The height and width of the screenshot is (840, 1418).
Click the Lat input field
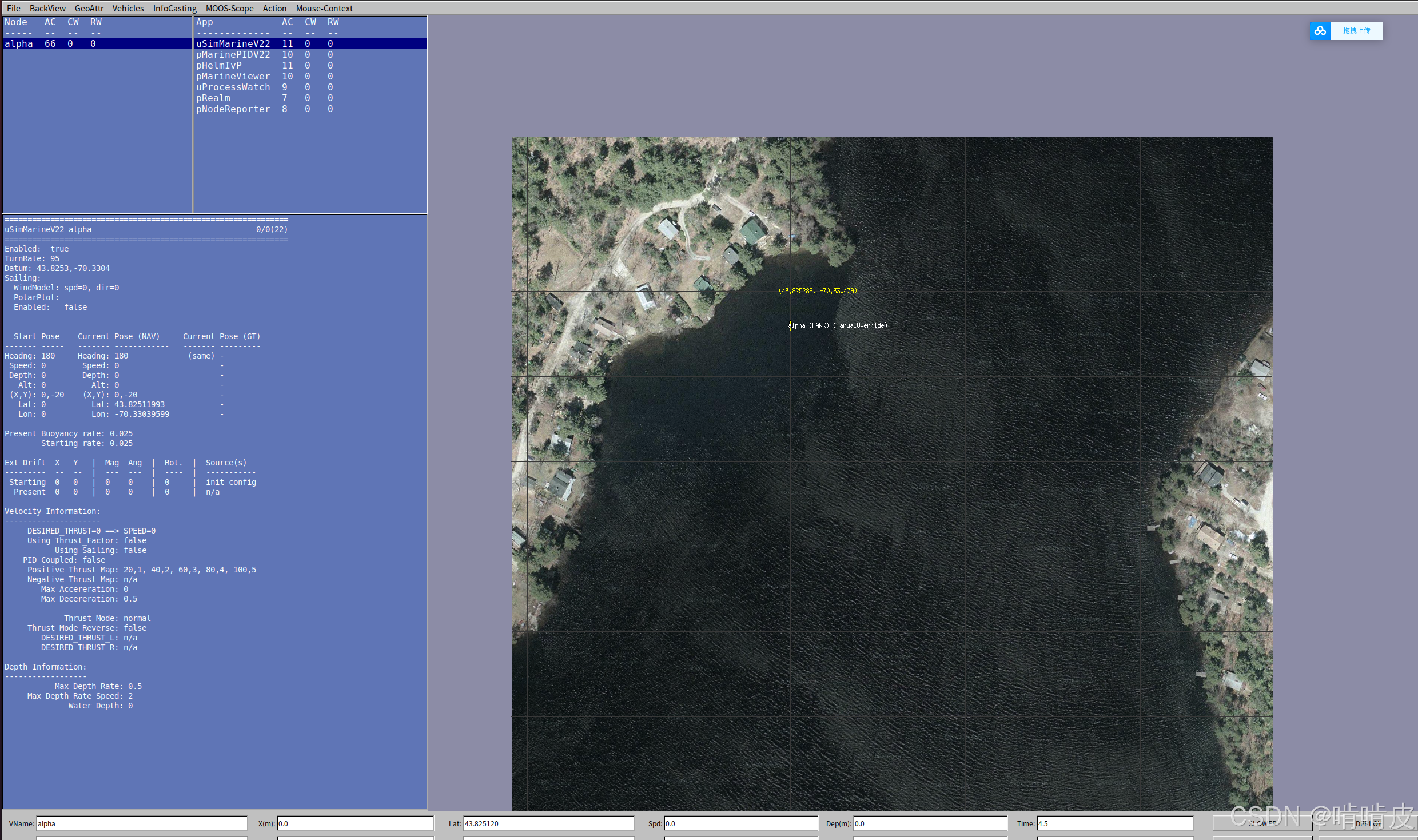pos(548,823)
